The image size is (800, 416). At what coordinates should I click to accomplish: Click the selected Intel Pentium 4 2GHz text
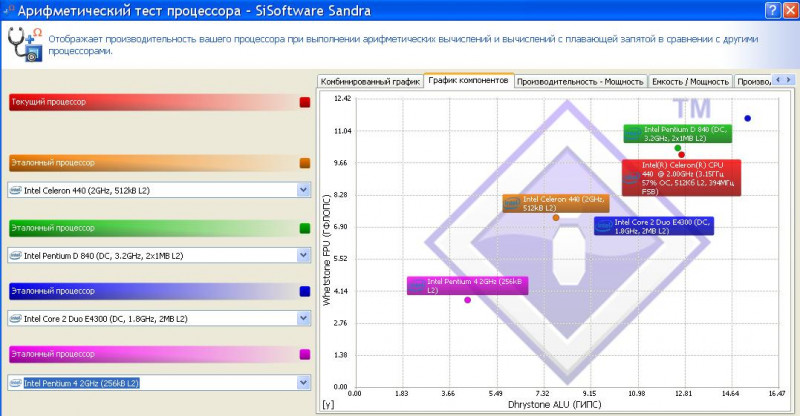click(x=82, y=383)
